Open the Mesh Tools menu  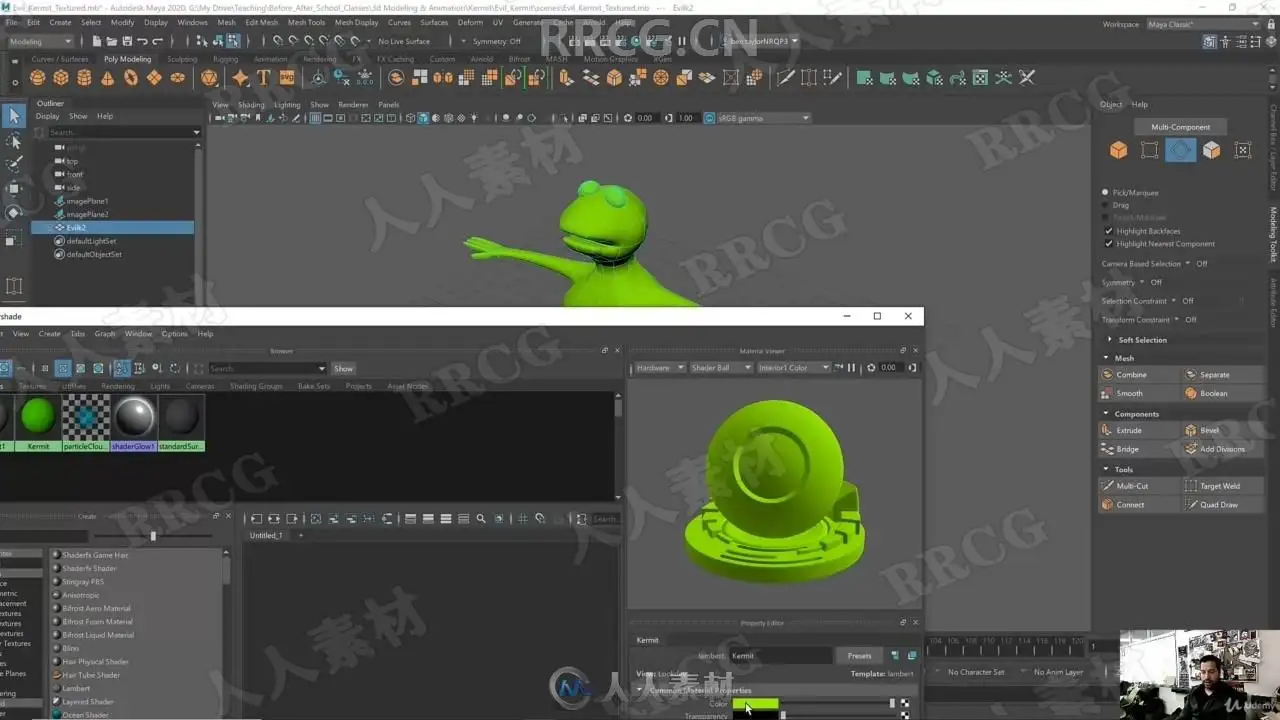306,22
